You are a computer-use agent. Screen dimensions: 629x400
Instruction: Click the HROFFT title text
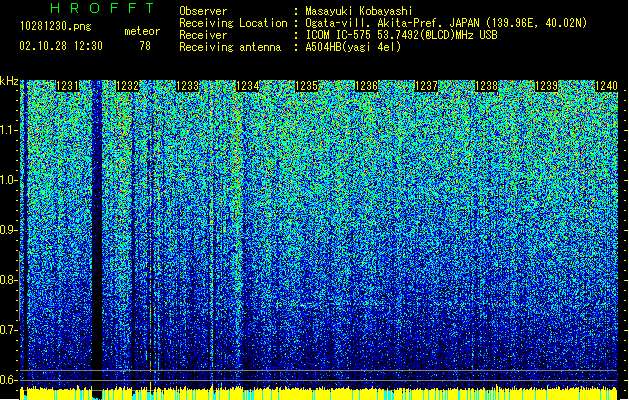click(x=103, y=8)
